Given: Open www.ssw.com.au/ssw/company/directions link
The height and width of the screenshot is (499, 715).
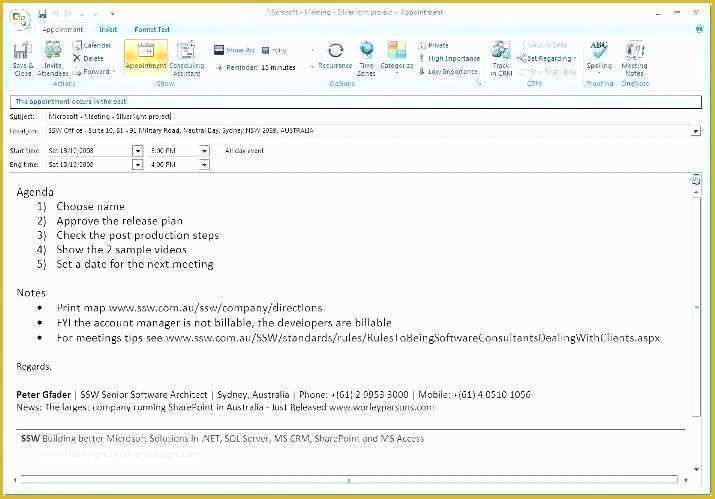Looking at the screenshot, I should (x=215, y=308).
